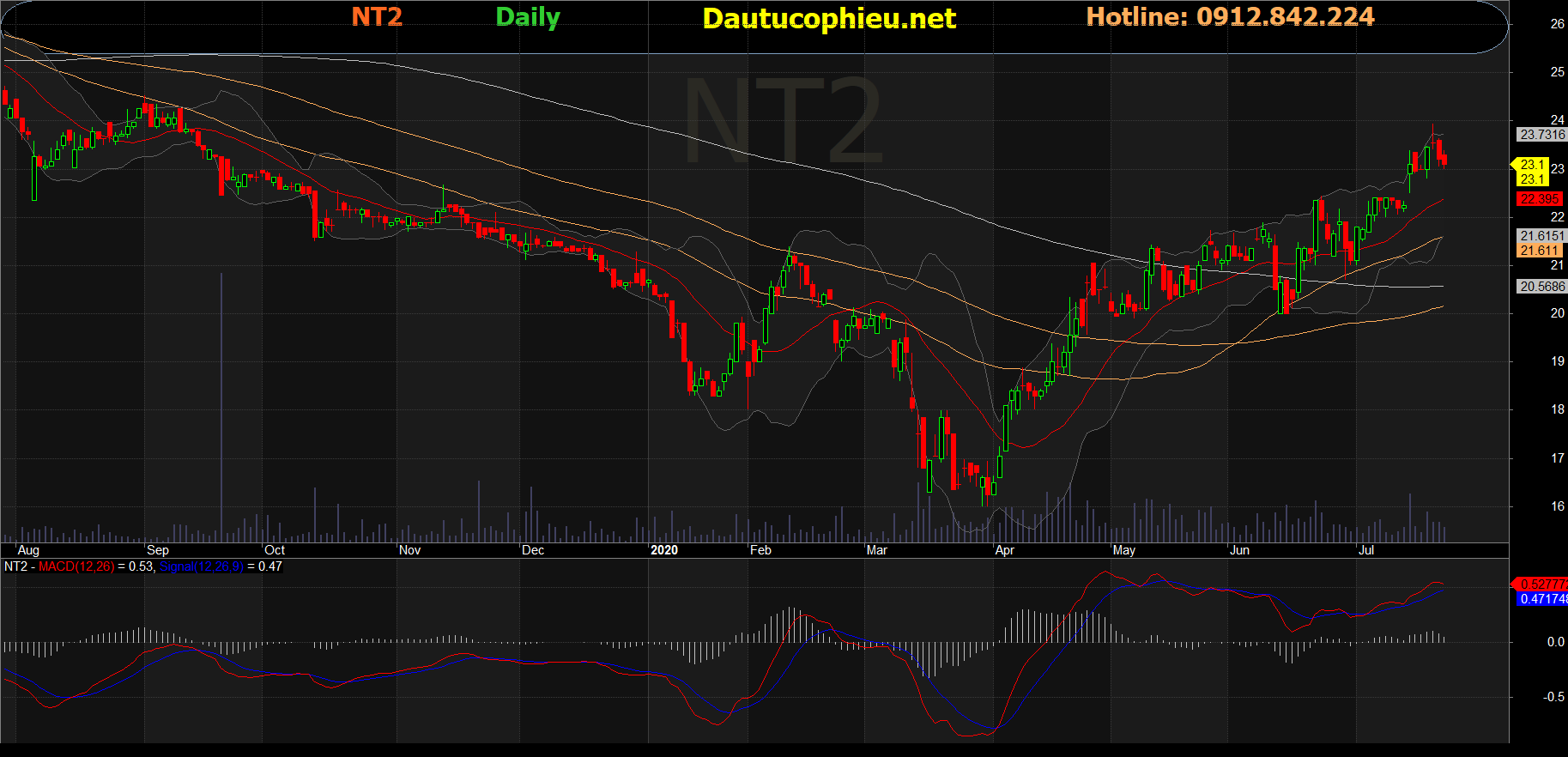1568x757 pixels.
Task: Open the Dautucophieu.net link in header
Action: tap(828, 19)
